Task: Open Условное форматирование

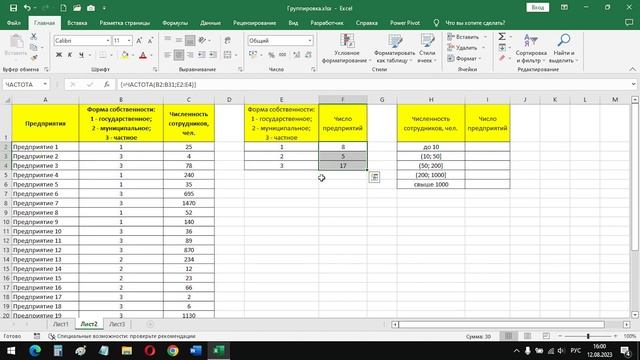Action: (x=347, y=49)
